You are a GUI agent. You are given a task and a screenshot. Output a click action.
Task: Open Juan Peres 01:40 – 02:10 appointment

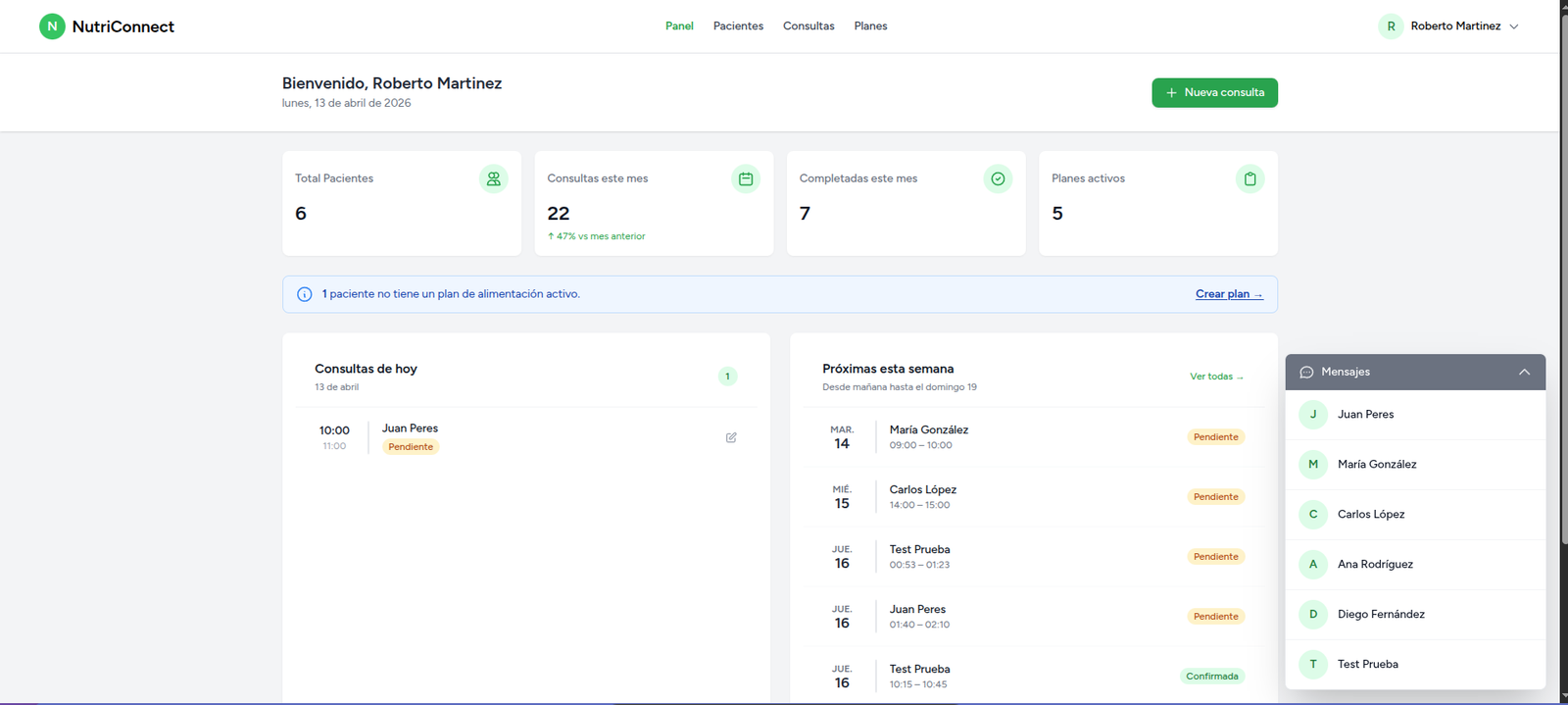coord(1033,617)
